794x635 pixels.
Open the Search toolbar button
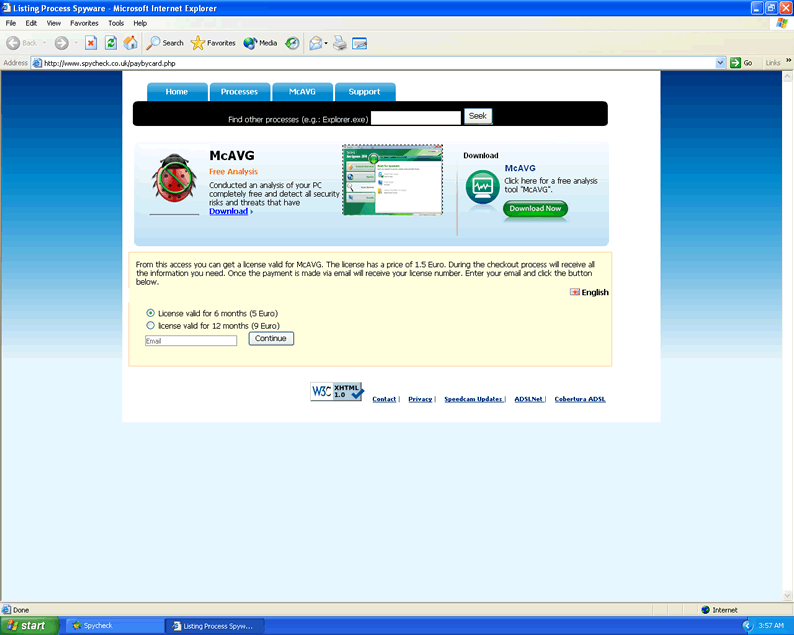tap(165, 43)
